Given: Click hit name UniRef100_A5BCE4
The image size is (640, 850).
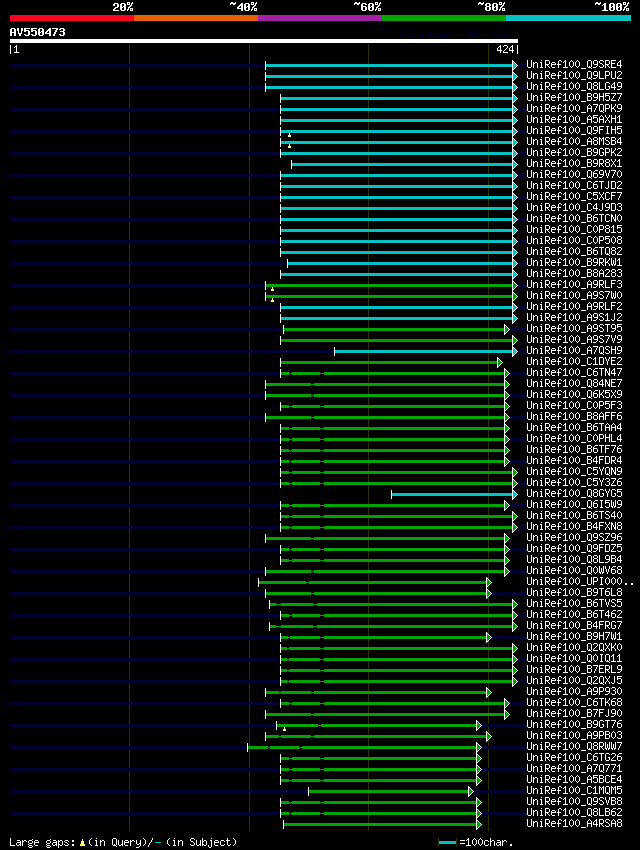Looking at the screenshot, I should (x=574, y=780).
